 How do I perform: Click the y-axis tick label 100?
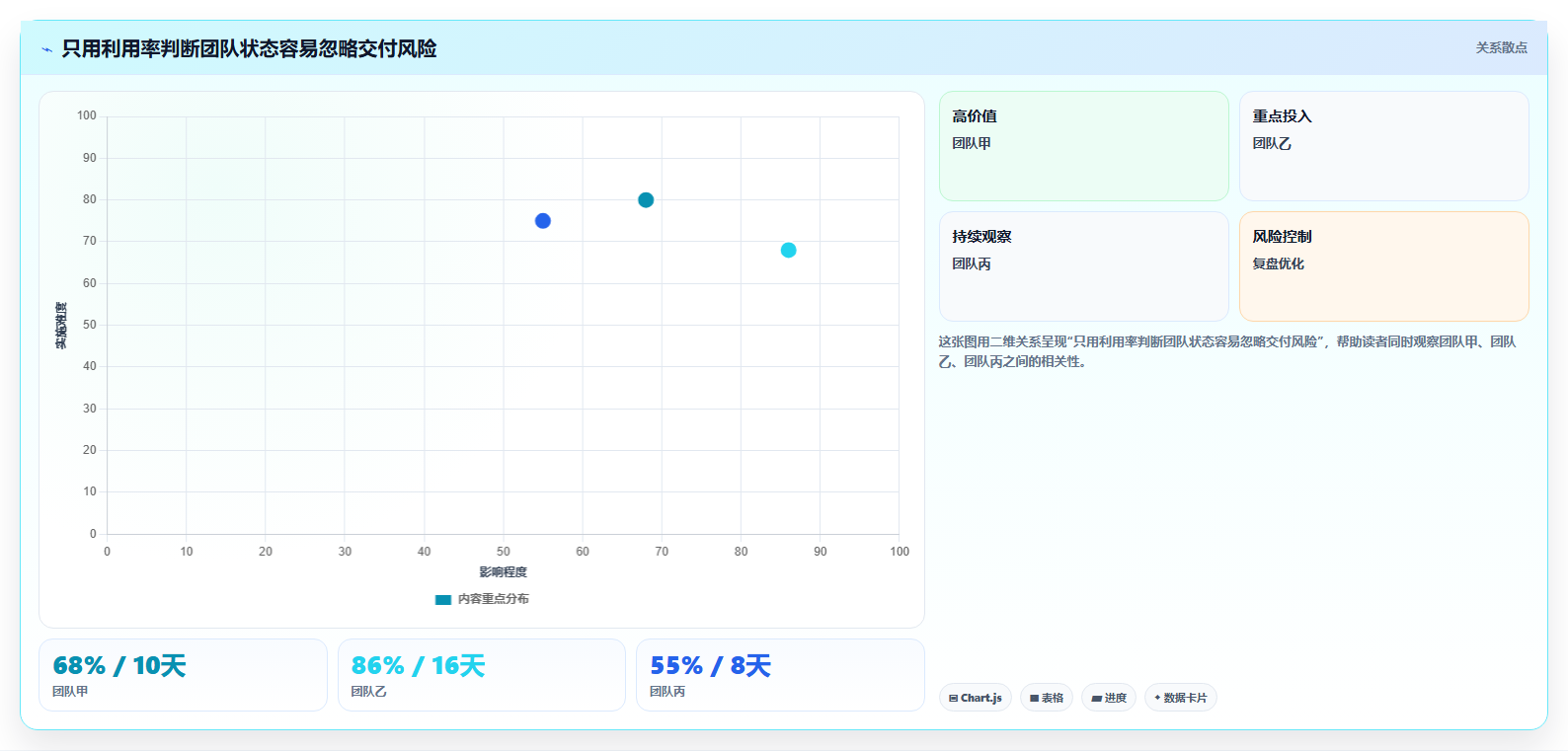[87, 115]
